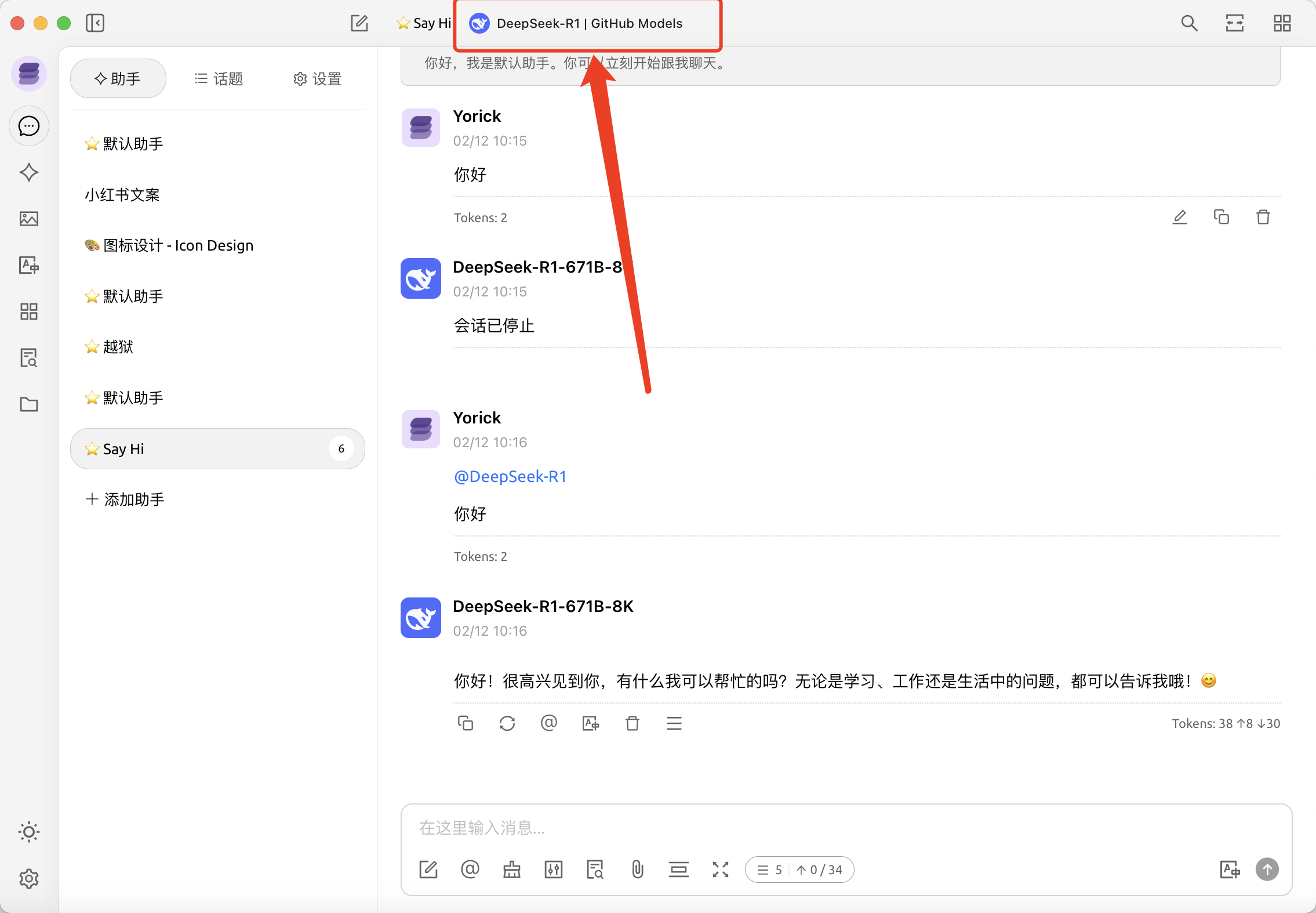
Task: Click the mention @ icon in the input toolbar
Action: (x=470, y=869)
